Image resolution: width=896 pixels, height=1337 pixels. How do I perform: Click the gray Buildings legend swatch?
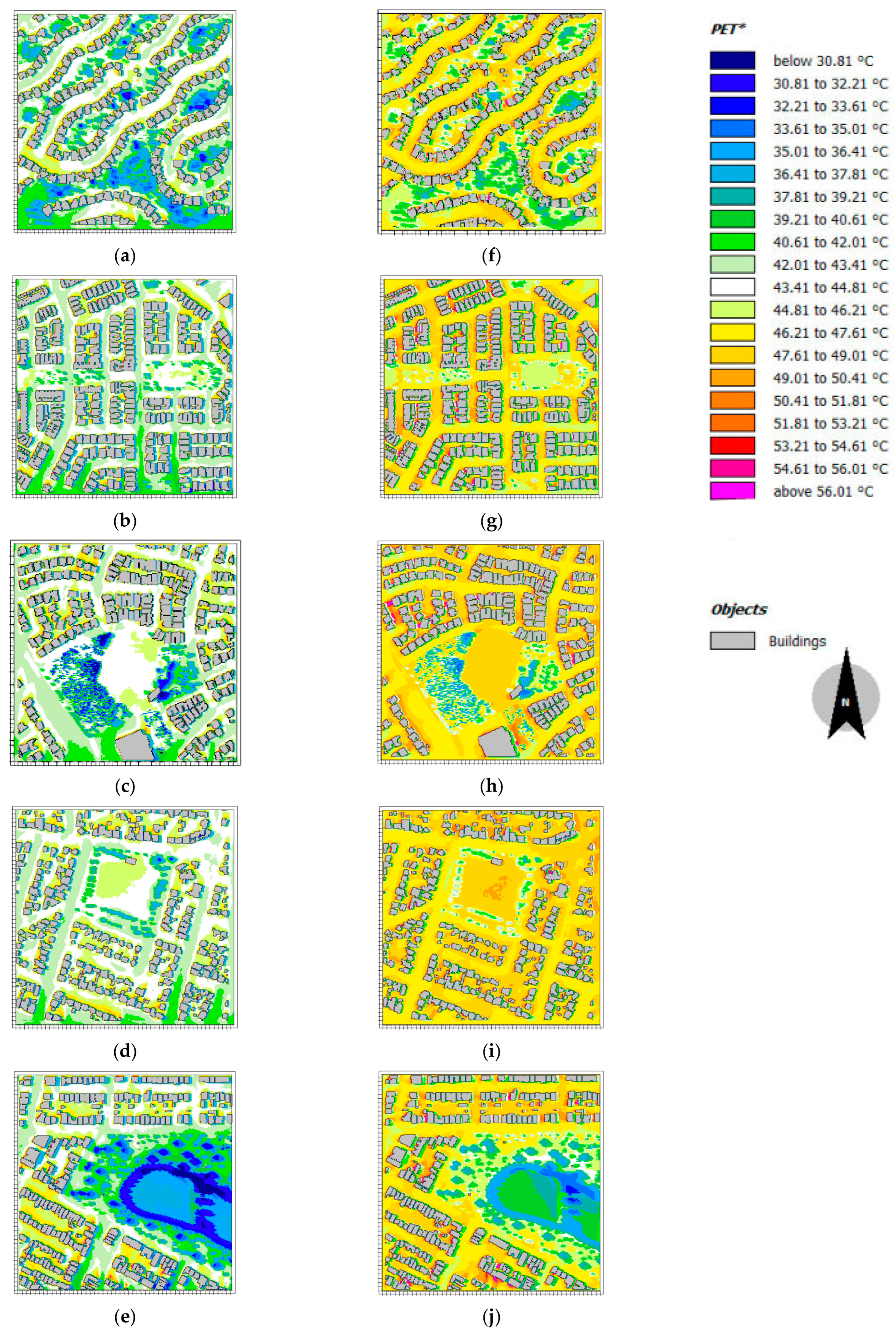tap(732, 640)
